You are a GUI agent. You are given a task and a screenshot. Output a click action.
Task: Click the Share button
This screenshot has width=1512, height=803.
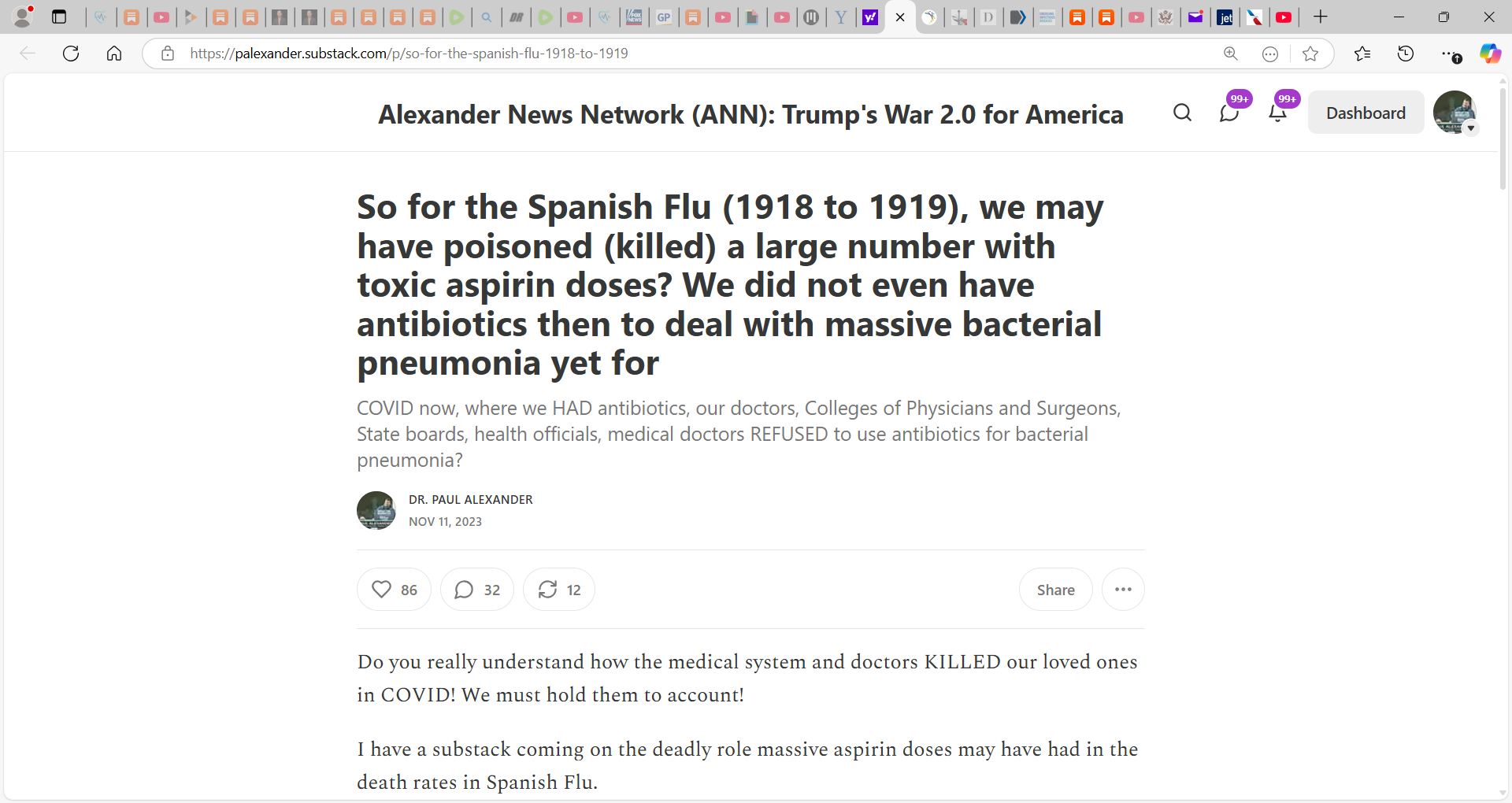pos(1055,590)
